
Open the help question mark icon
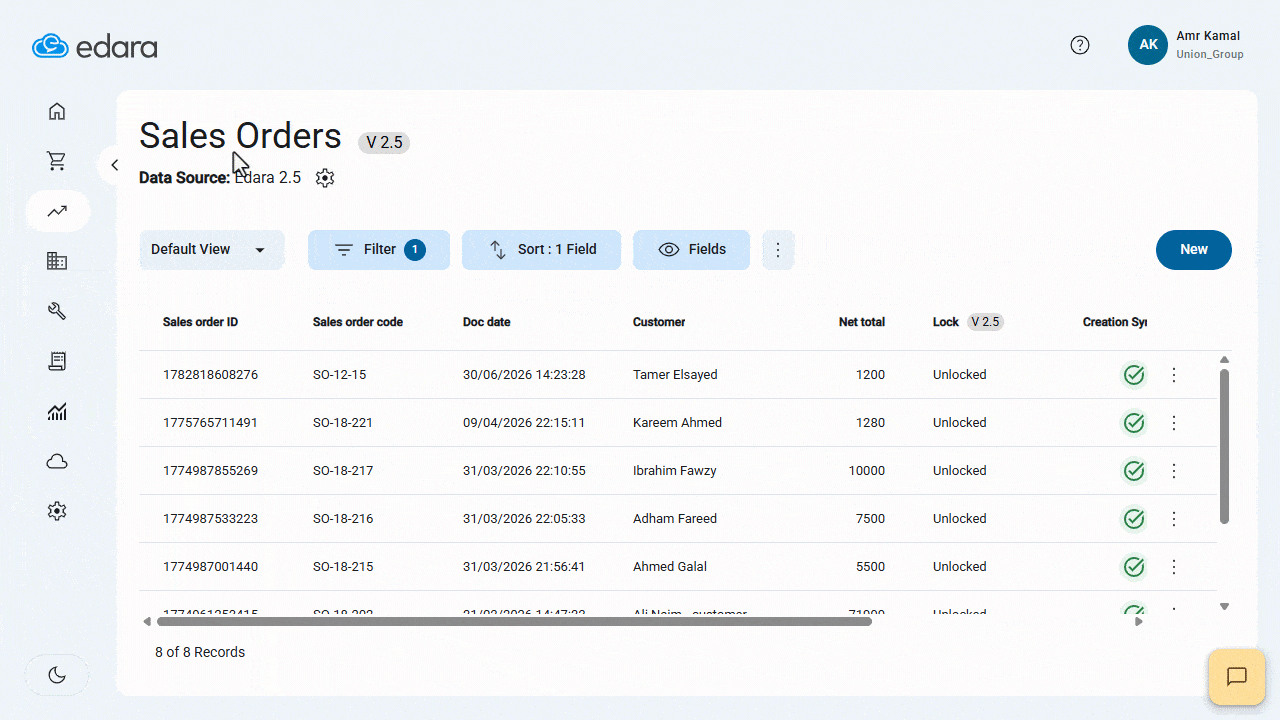[1080, 45]
